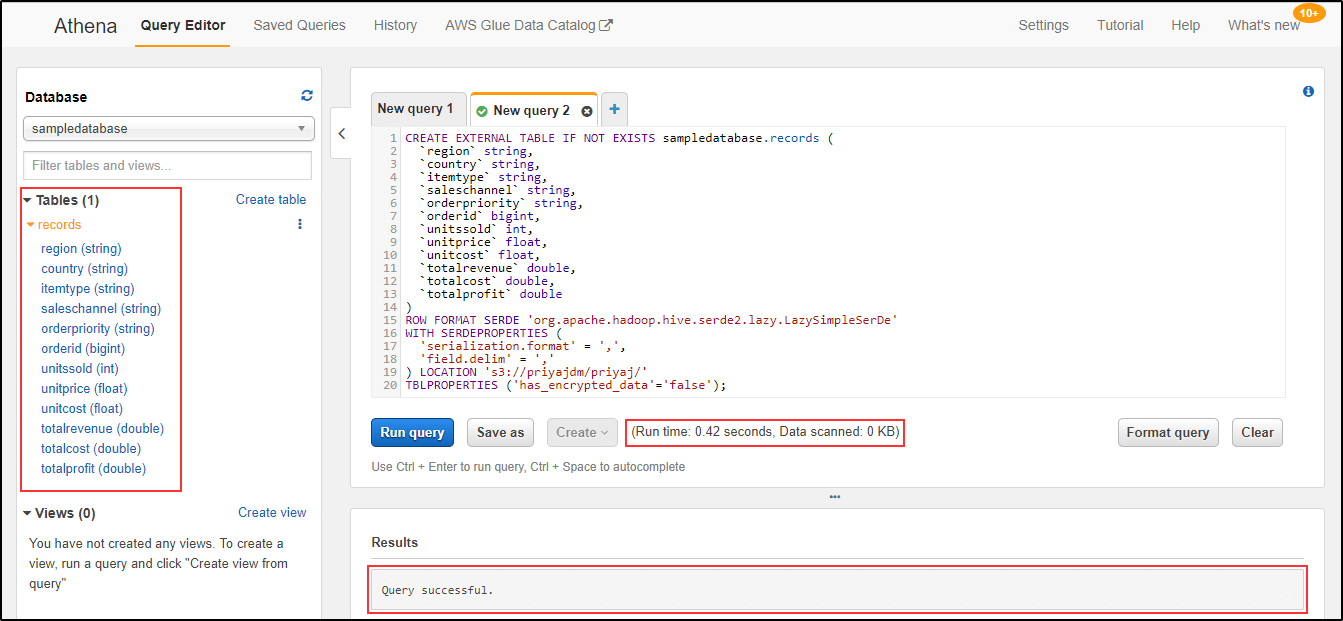Screen dimensions: 1343x621
Task: Click the Results heading
Action: tap(395, 542)
